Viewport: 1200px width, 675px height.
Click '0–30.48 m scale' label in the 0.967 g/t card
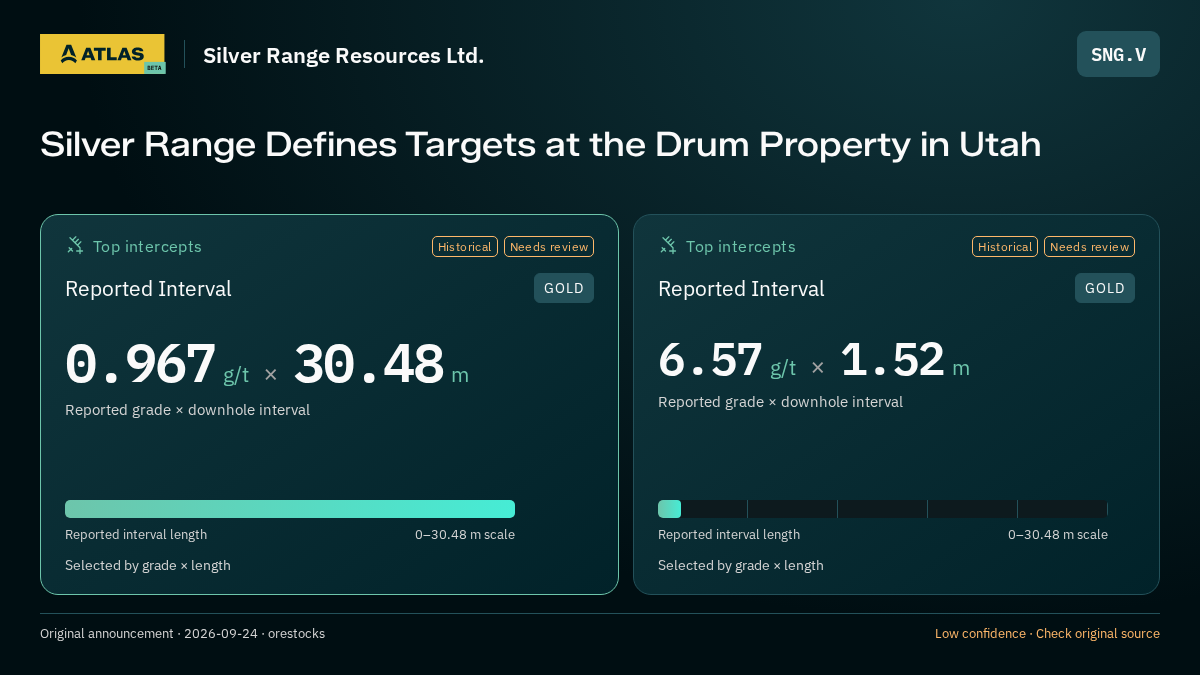tap(465, 535)
